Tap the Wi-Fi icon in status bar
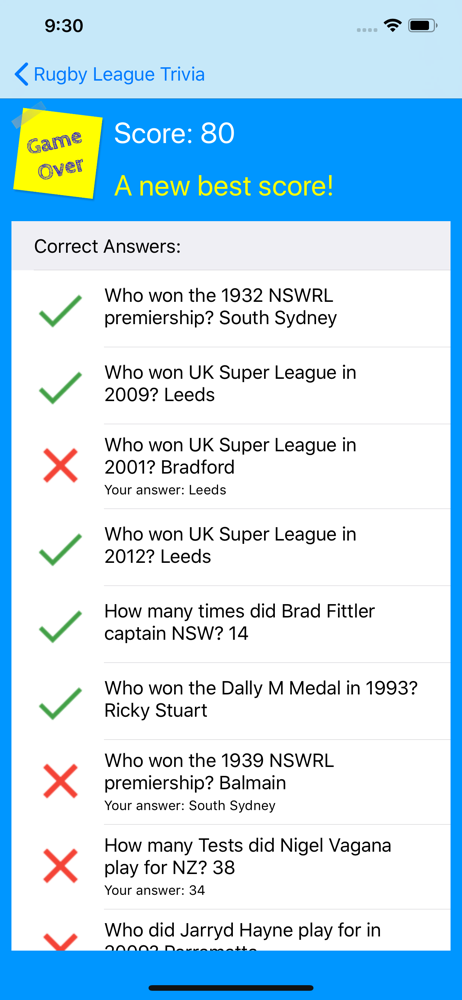The width and height of the screenshot is (462, 1000). tap(392, 26)
